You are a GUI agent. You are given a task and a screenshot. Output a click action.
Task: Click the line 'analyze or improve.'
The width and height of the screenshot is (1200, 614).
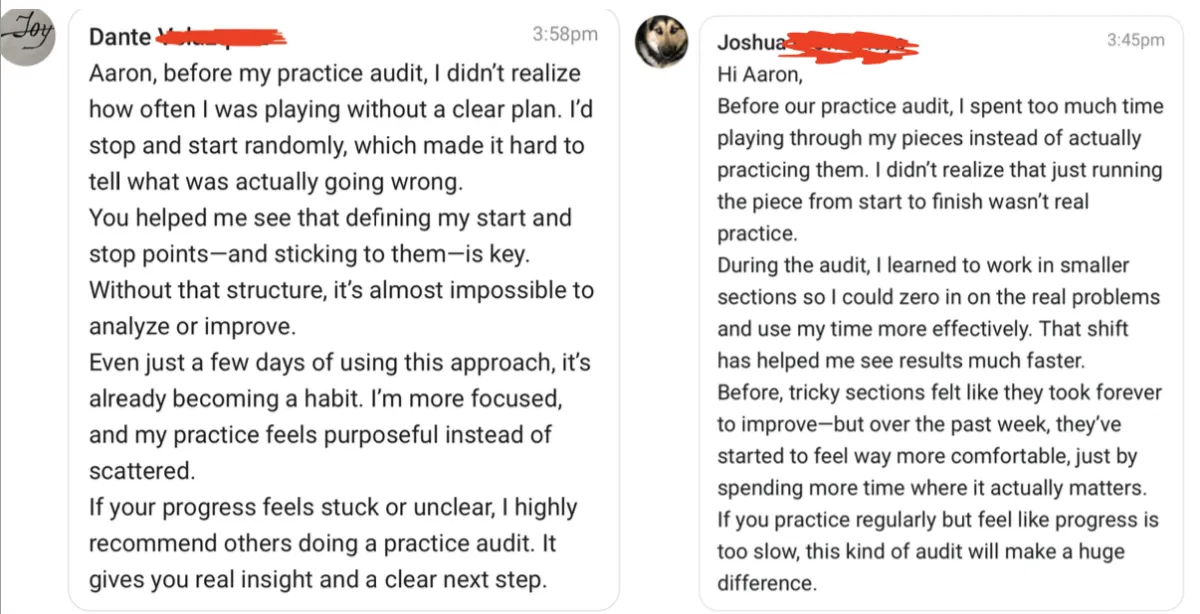182,326
